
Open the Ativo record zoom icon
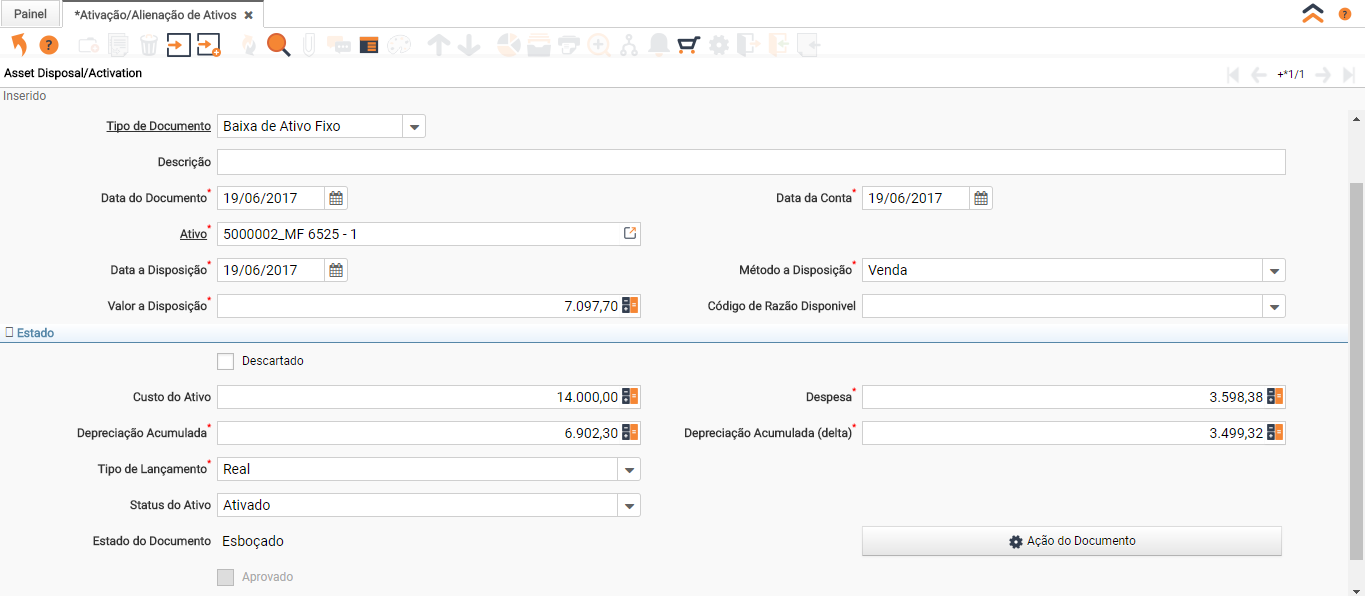click(x=630, y=234)
